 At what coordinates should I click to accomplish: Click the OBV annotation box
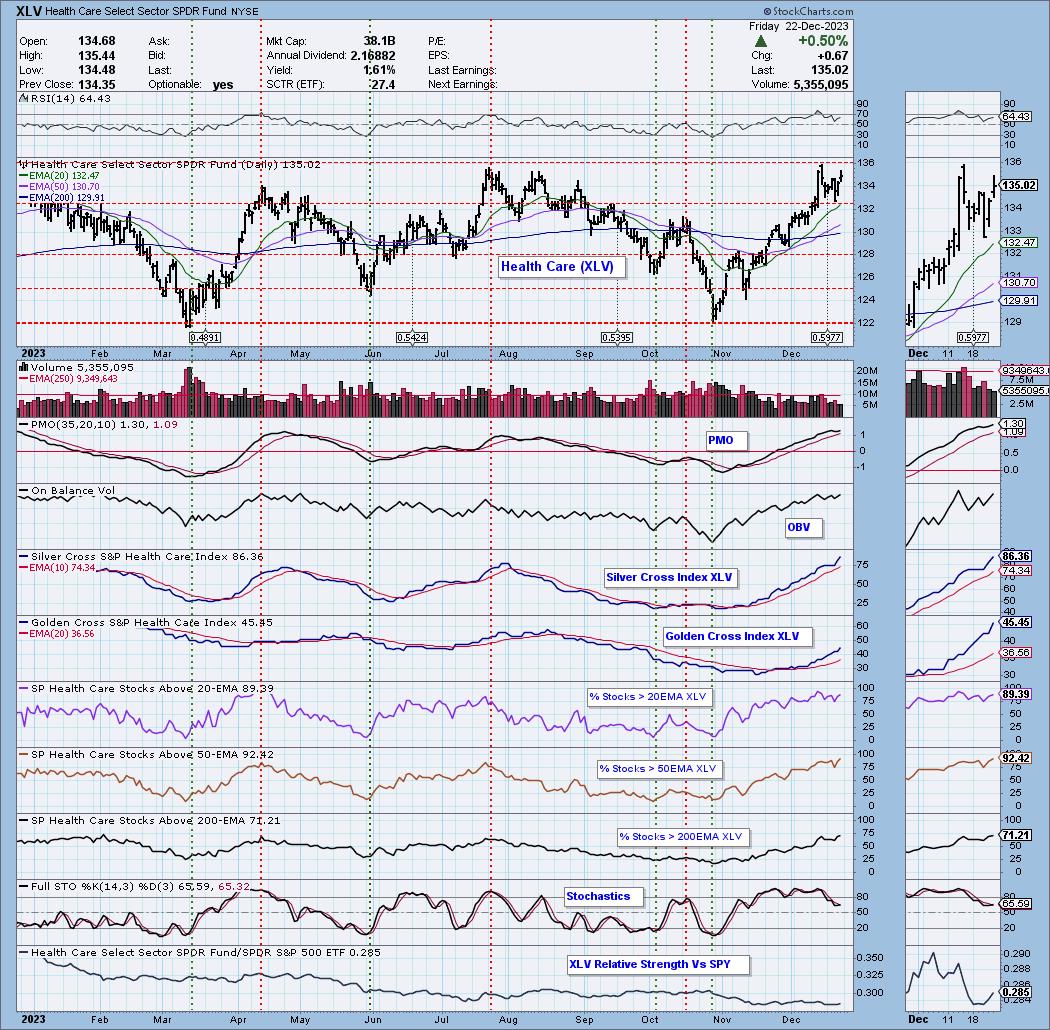tap(803, 528)
